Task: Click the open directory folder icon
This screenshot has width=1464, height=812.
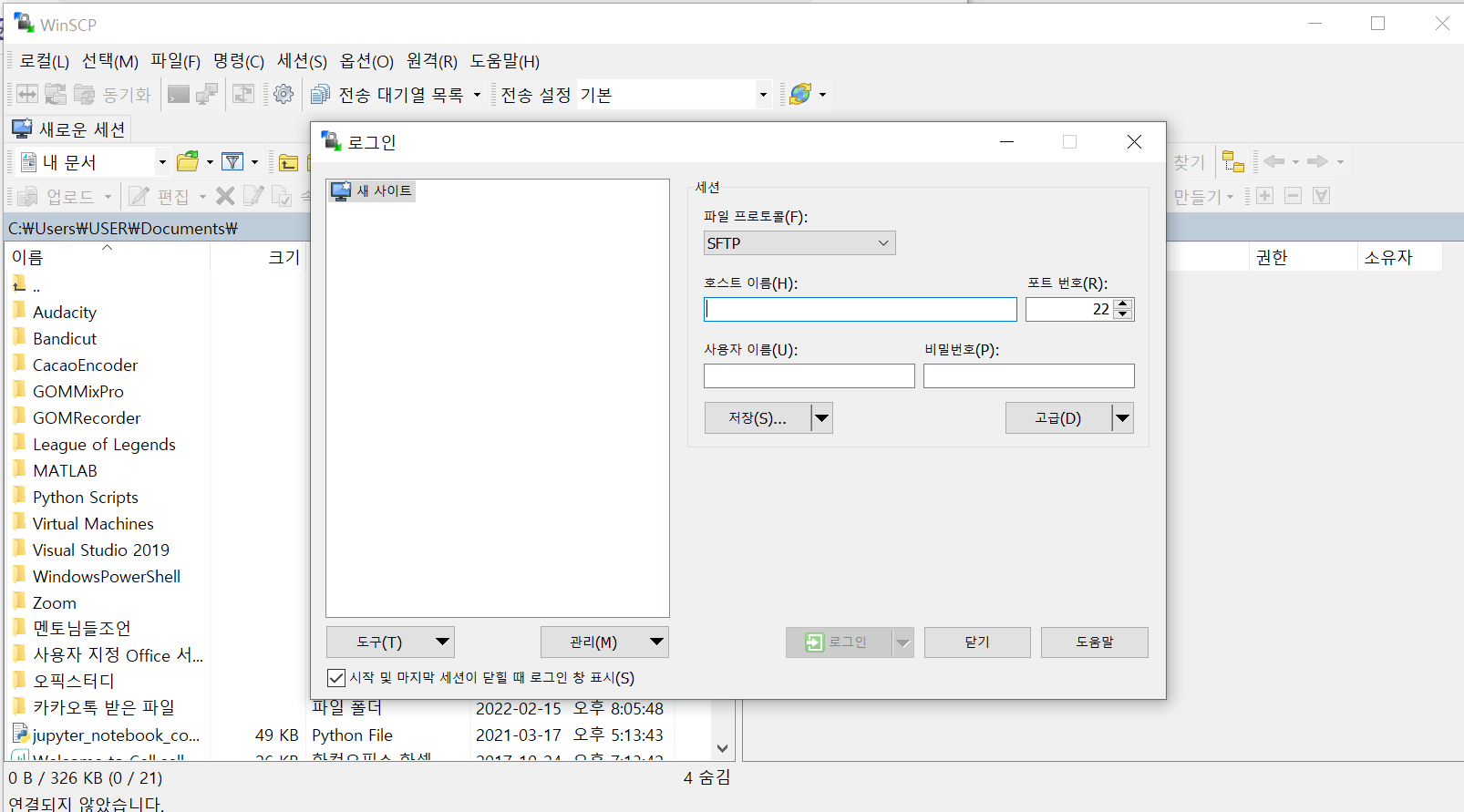Action: (x=188, y=162)
